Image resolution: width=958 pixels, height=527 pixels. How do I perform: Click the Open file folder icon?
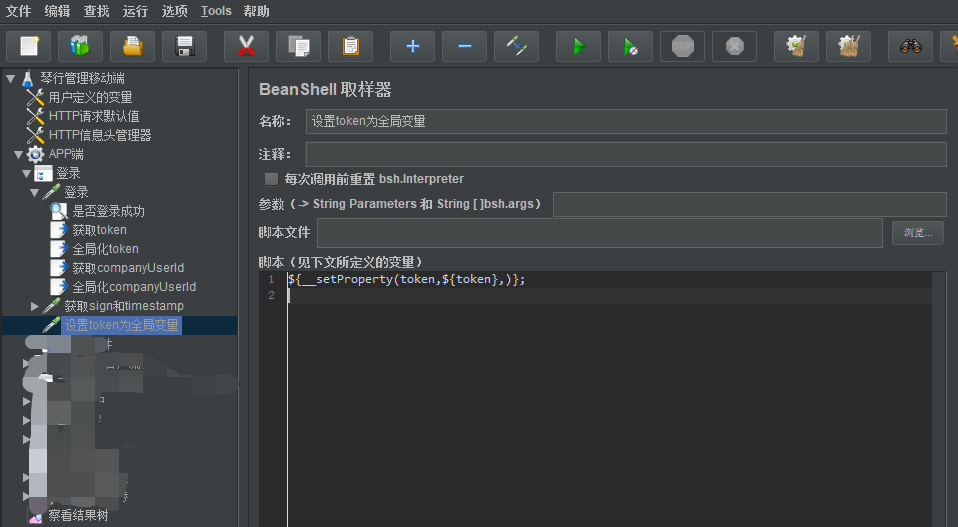(132, 46)
